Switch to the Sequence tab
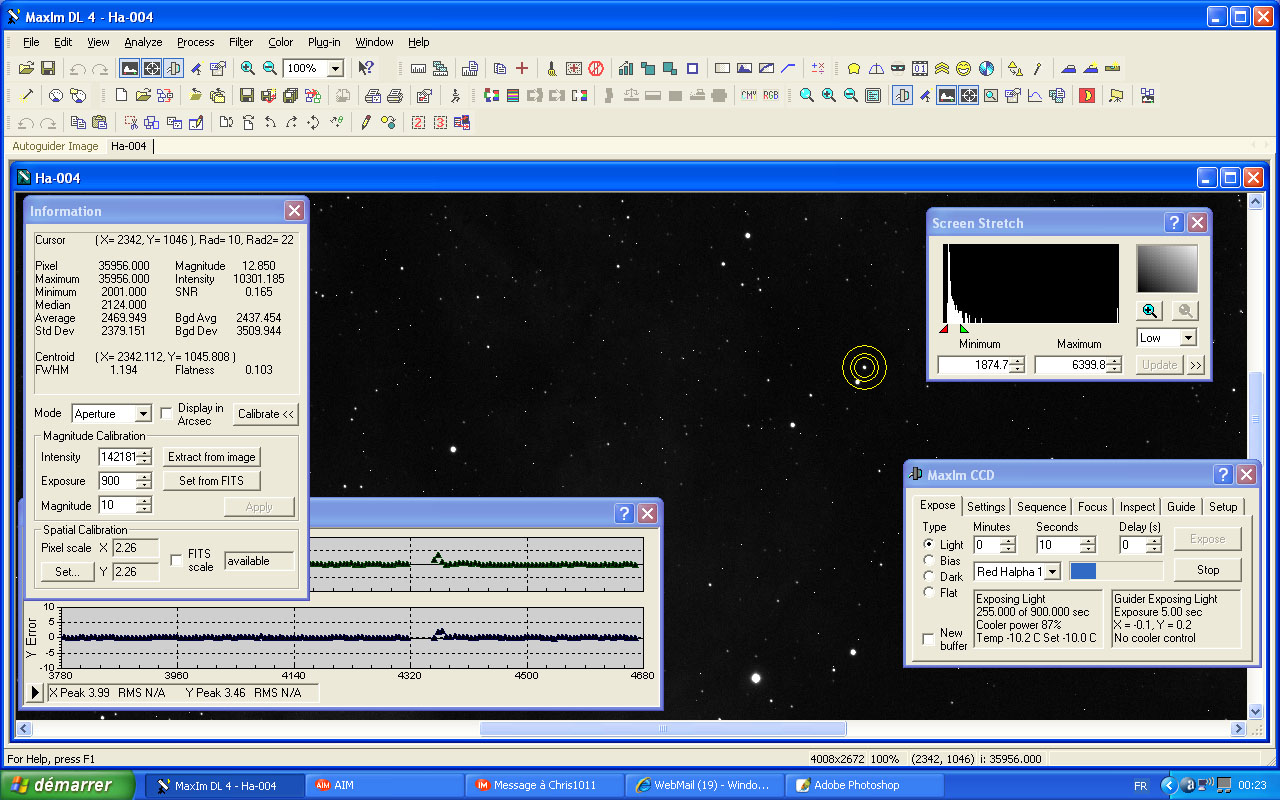This screenshot has width=1280, height=800. tap(1041, 507)
